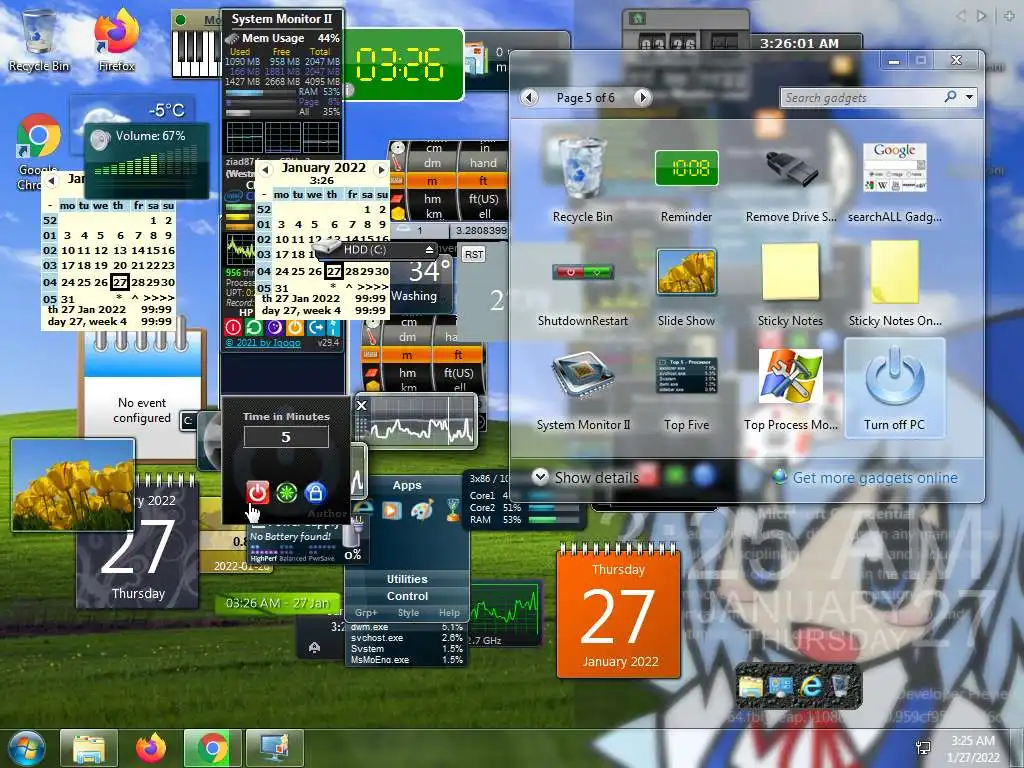This screenshot has height=768, width=1024.
Task: Select the Sticky Notes Online gadget
Action: [x=894, y=284]
